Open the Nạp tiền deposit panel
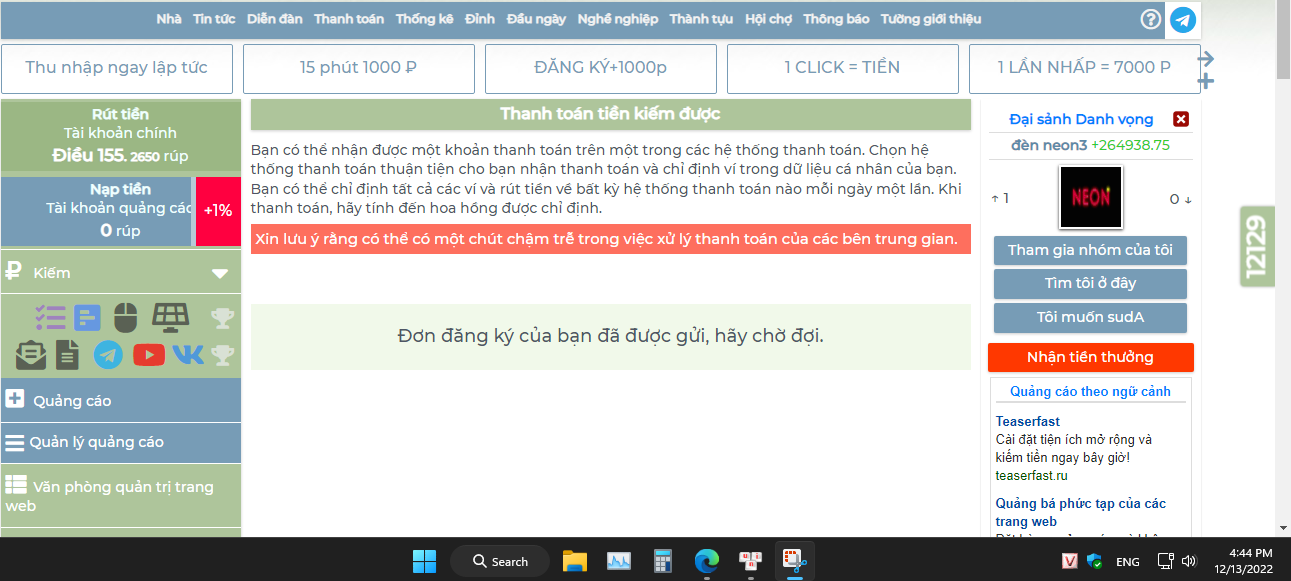 point(97,210)
